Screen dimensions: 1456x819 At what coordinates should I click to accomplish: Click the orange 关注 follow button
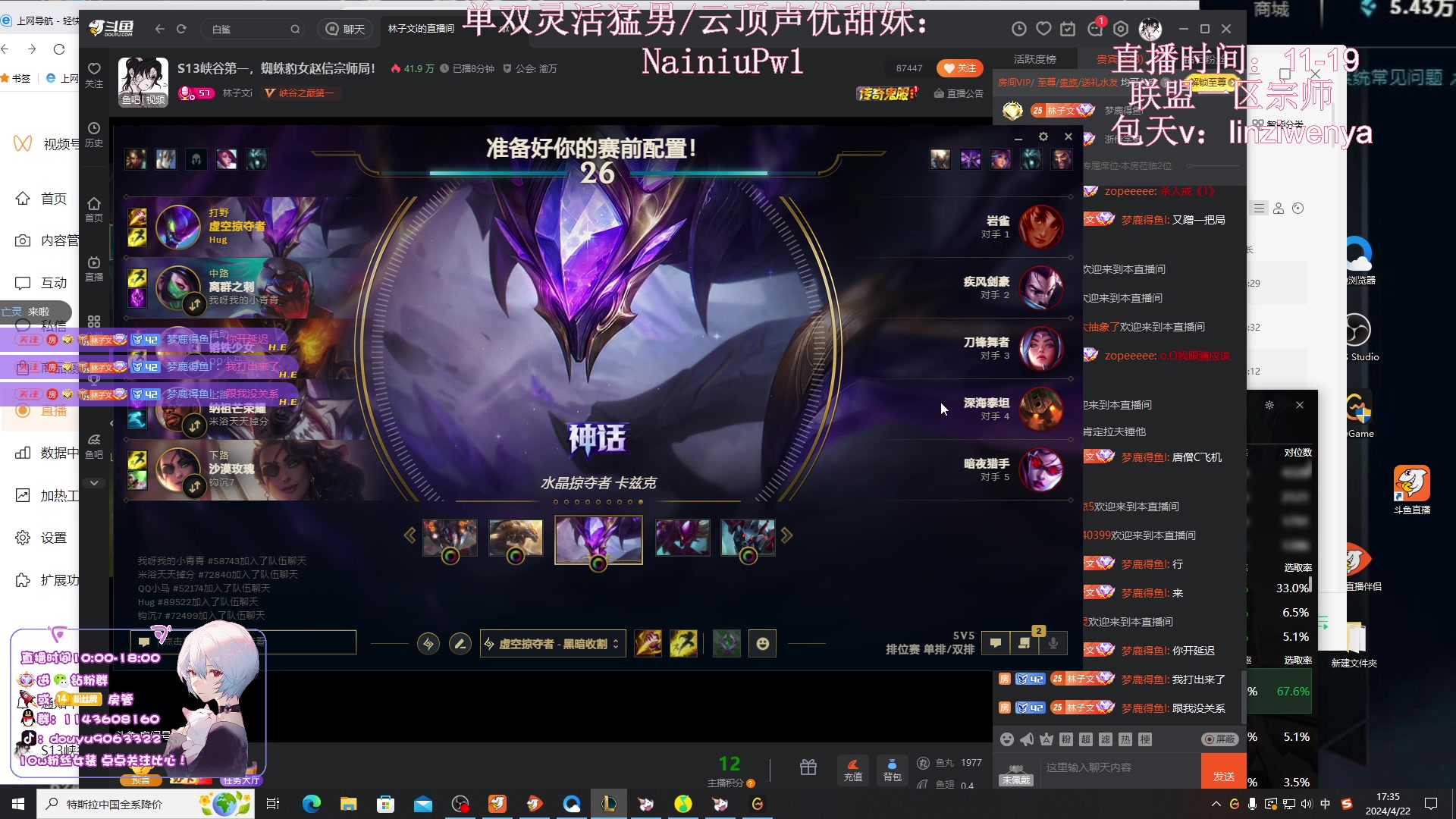click(x=959, y=68)
